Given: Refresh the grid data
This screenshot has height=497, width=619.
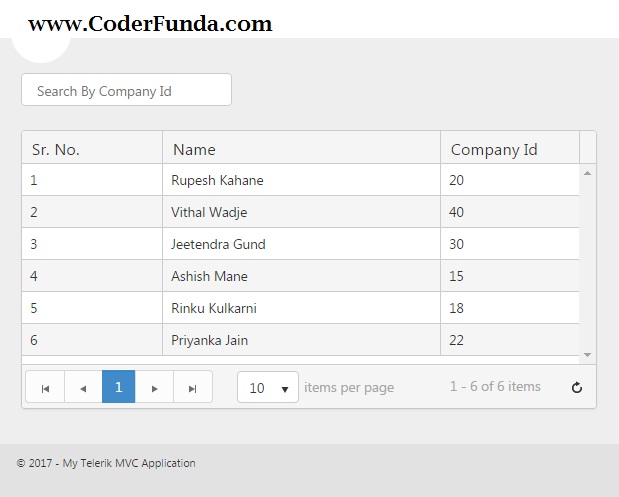Looking at the screenshot, I should click(577, 388).
